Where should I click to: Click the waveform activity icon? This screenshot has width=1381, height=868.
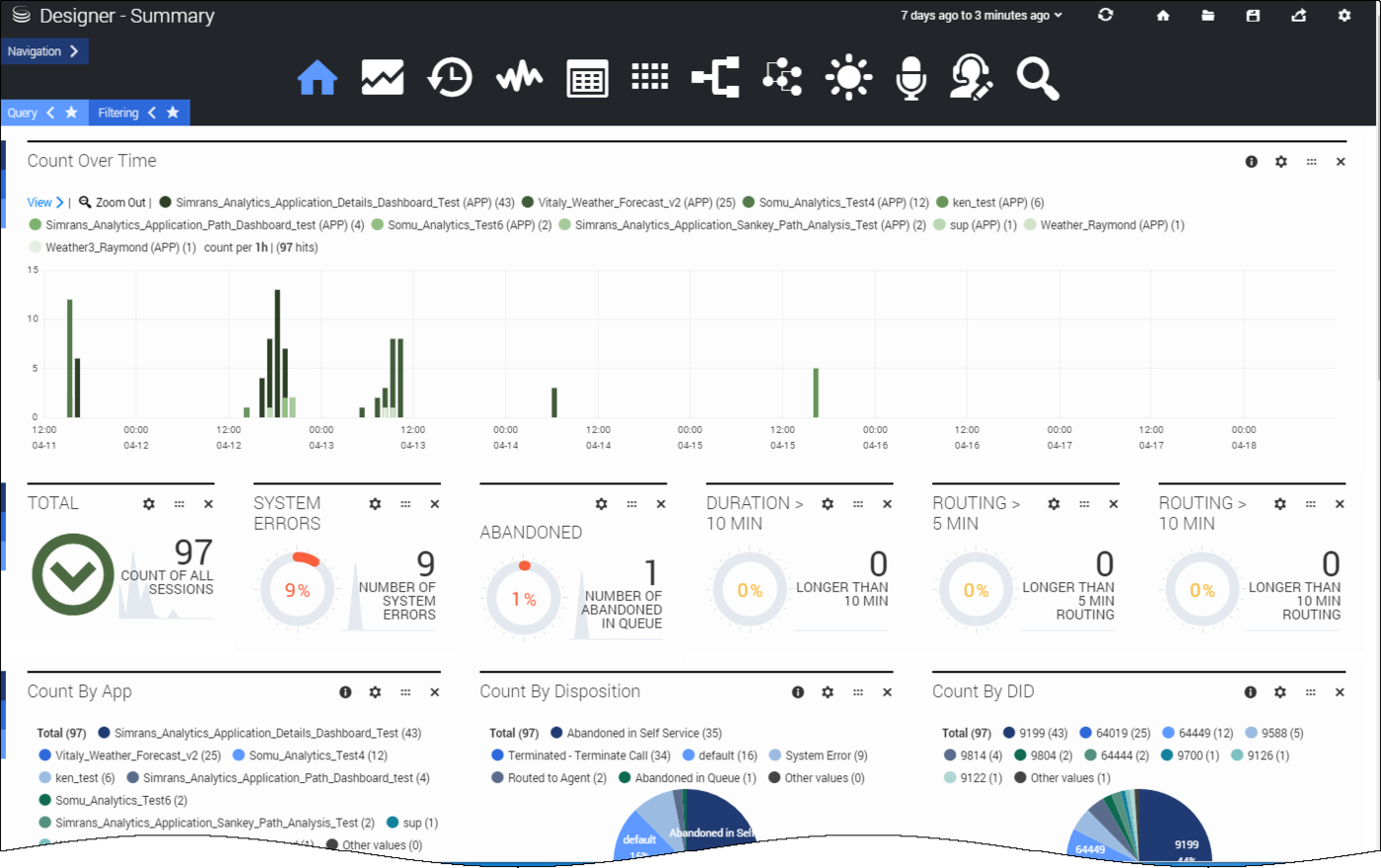[x=519, y=77]
